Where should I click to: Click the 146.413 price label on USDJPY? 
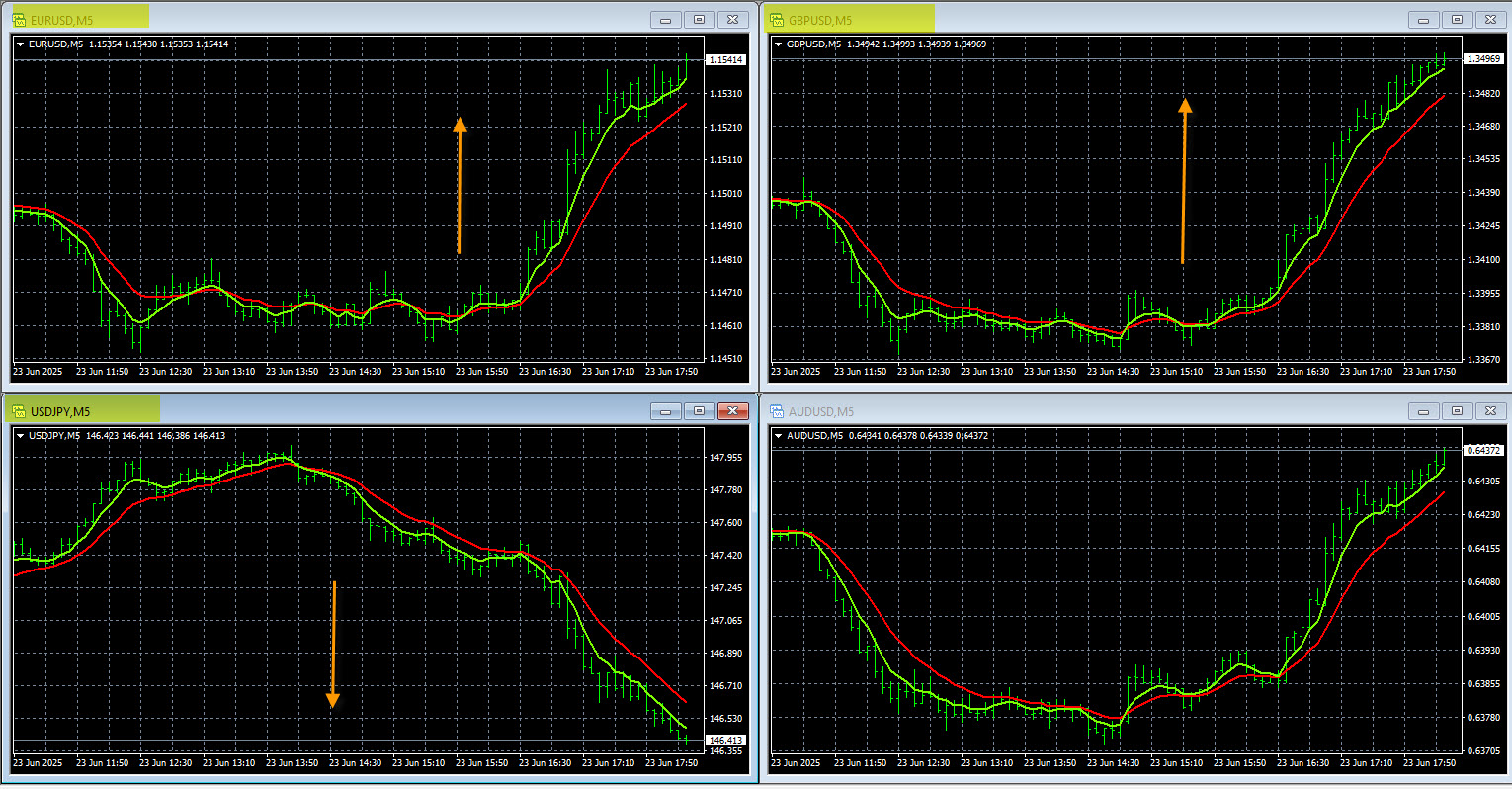(x=726, y=741)
